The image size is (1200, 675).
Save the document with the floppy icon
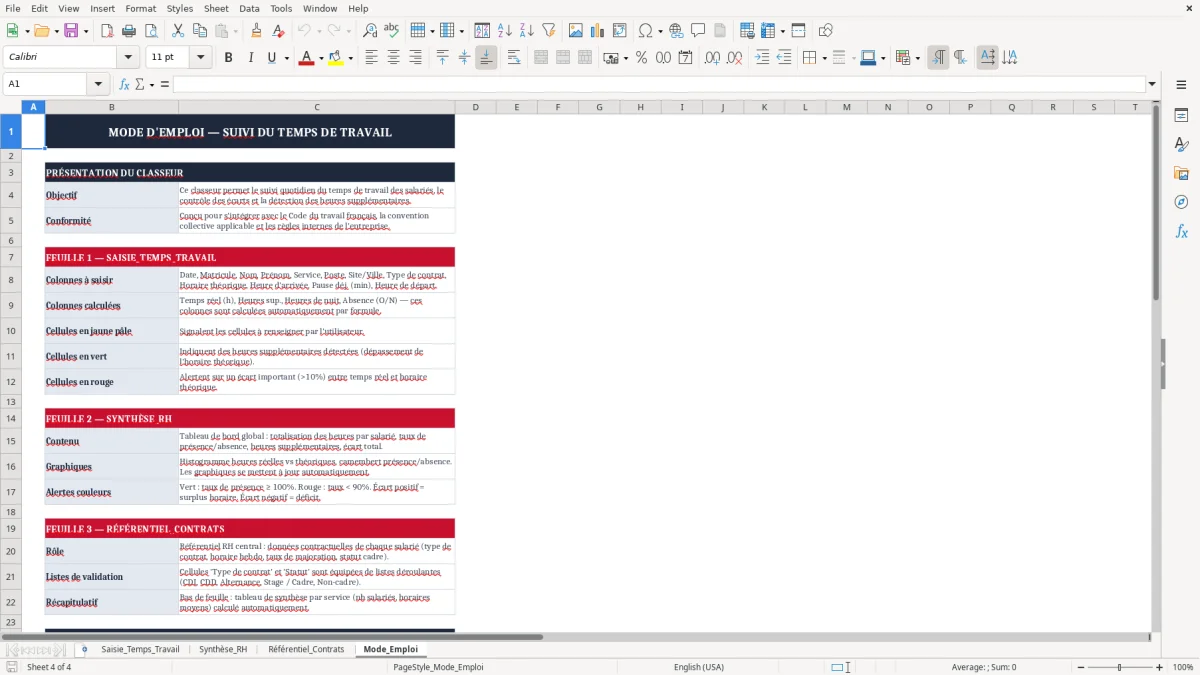pos(71,31)
